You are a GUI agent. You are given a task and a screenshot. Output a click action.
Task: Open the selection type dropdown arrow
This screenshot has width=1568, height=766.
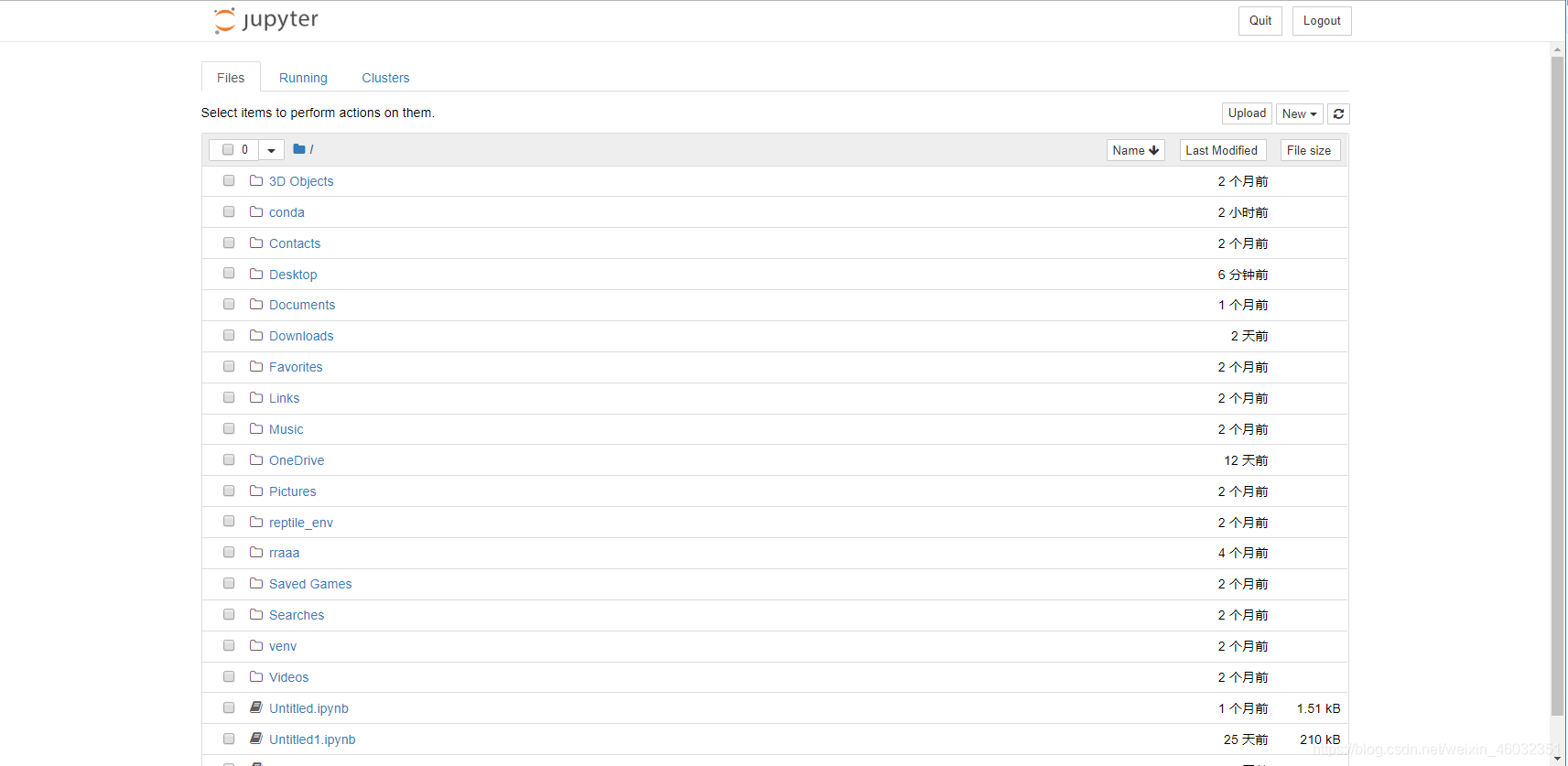[x=271, y=150]
